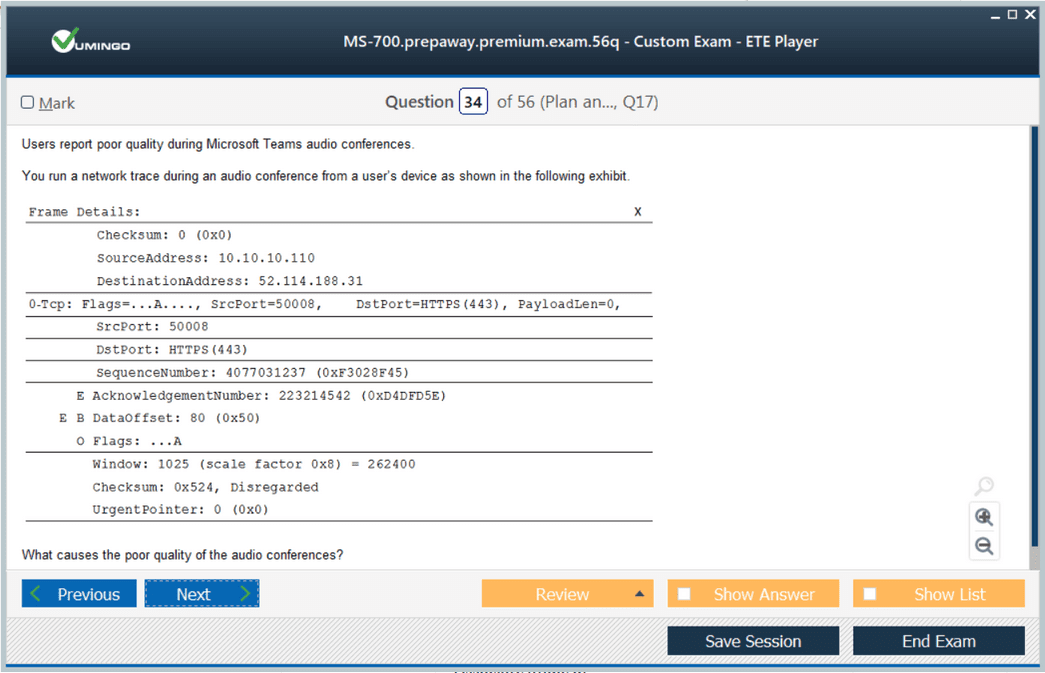Click the 'UrgentPointer: 0 (0x0)' line
Viewport: 1045px width, 673px height.
pos(180,510)
